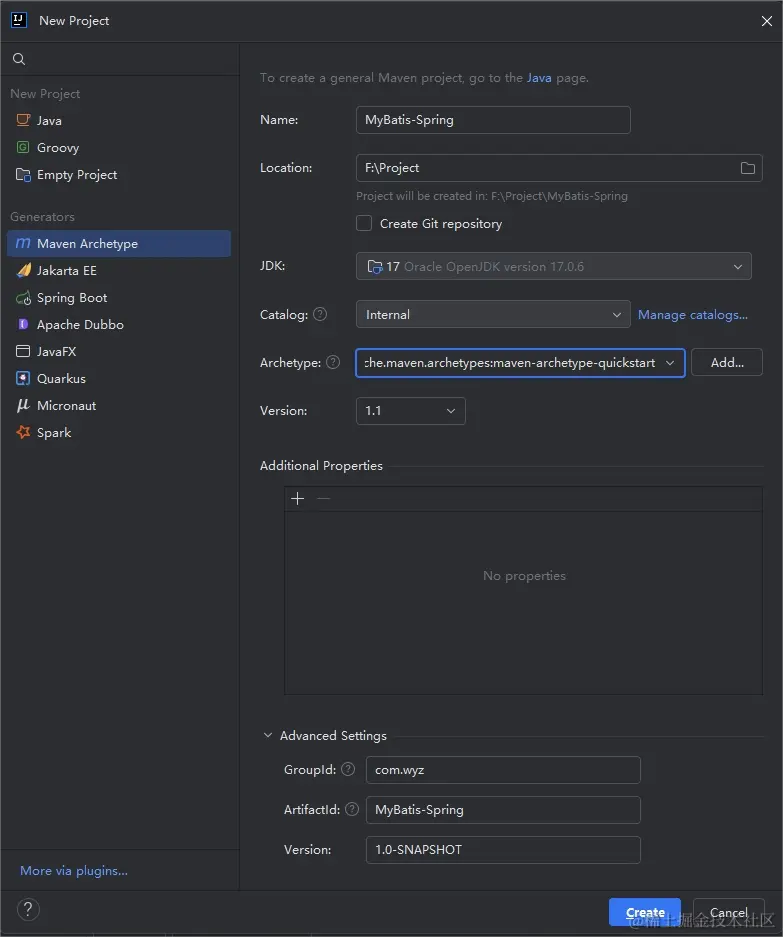The width and height of the screenshot is (783, 937).
Task: Open the Catalog help question mark
Action: 320,314
